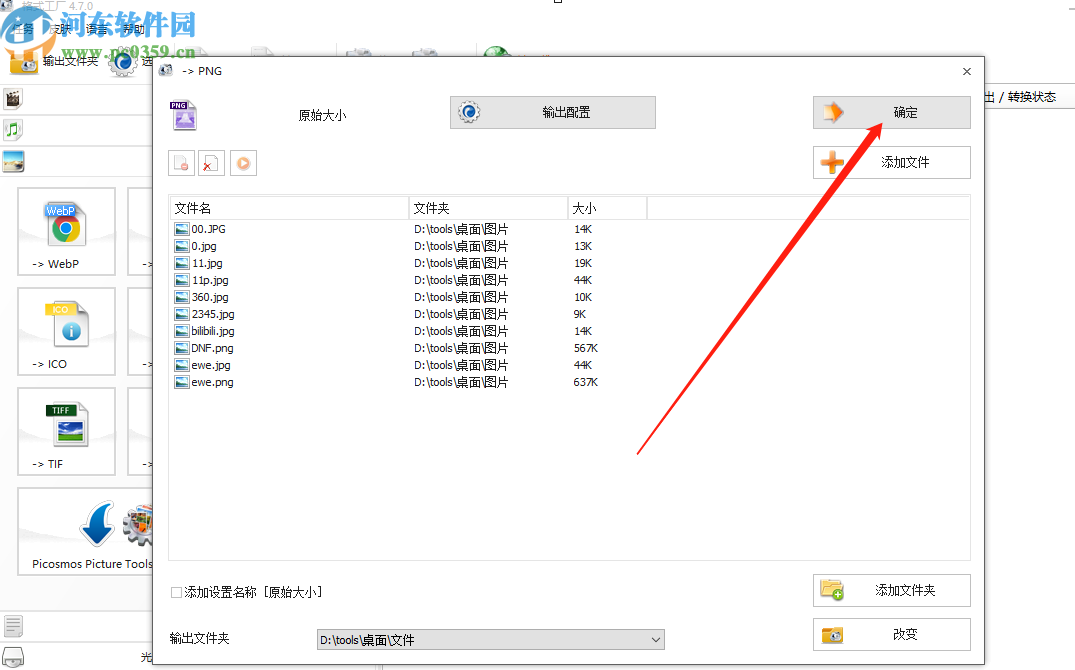Click the file icon beside bilibili.jpg
1075x670 pixels.
[182, 331]
